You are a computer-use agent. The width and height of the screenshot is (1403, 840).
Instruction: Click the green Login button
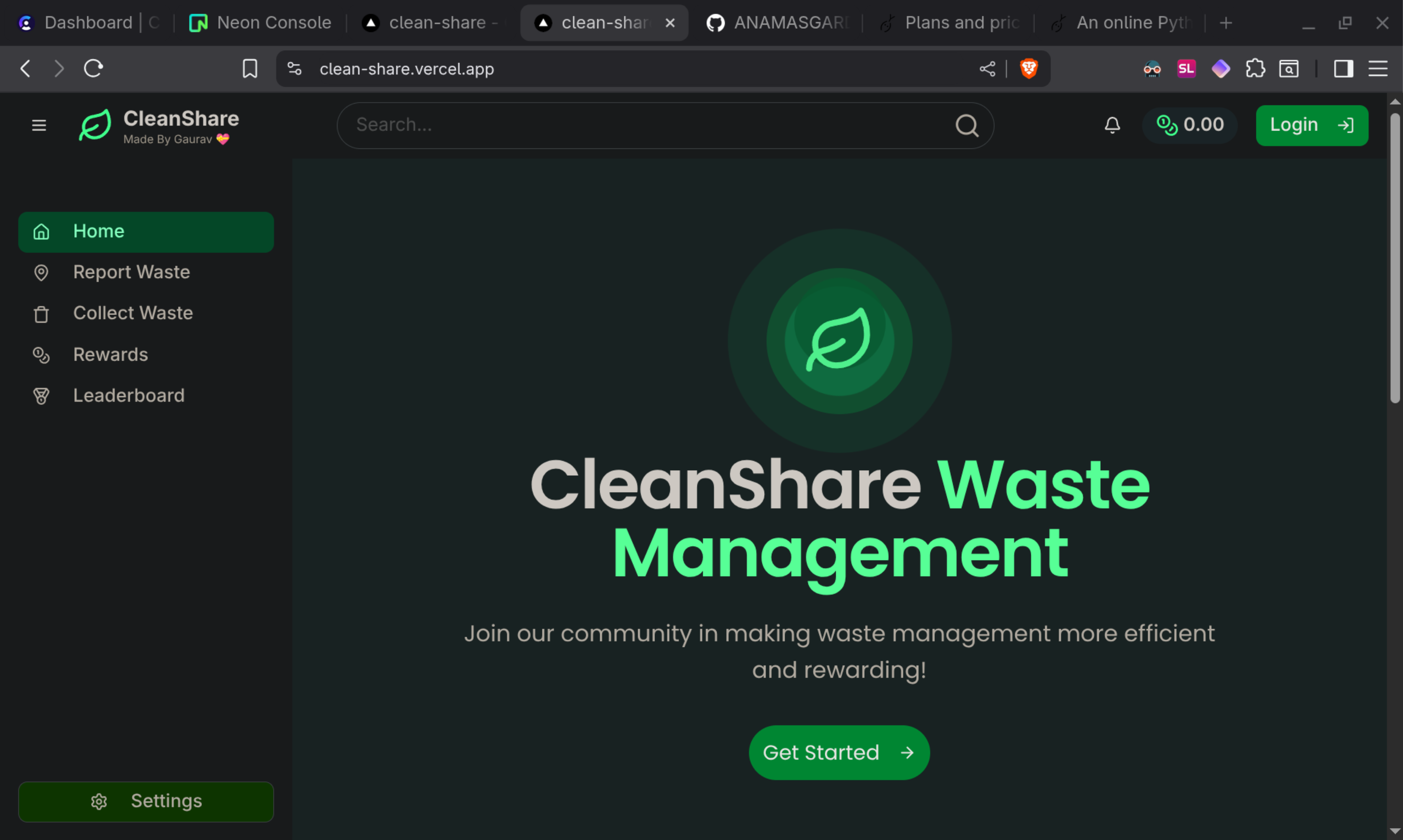pos(1311,125)
